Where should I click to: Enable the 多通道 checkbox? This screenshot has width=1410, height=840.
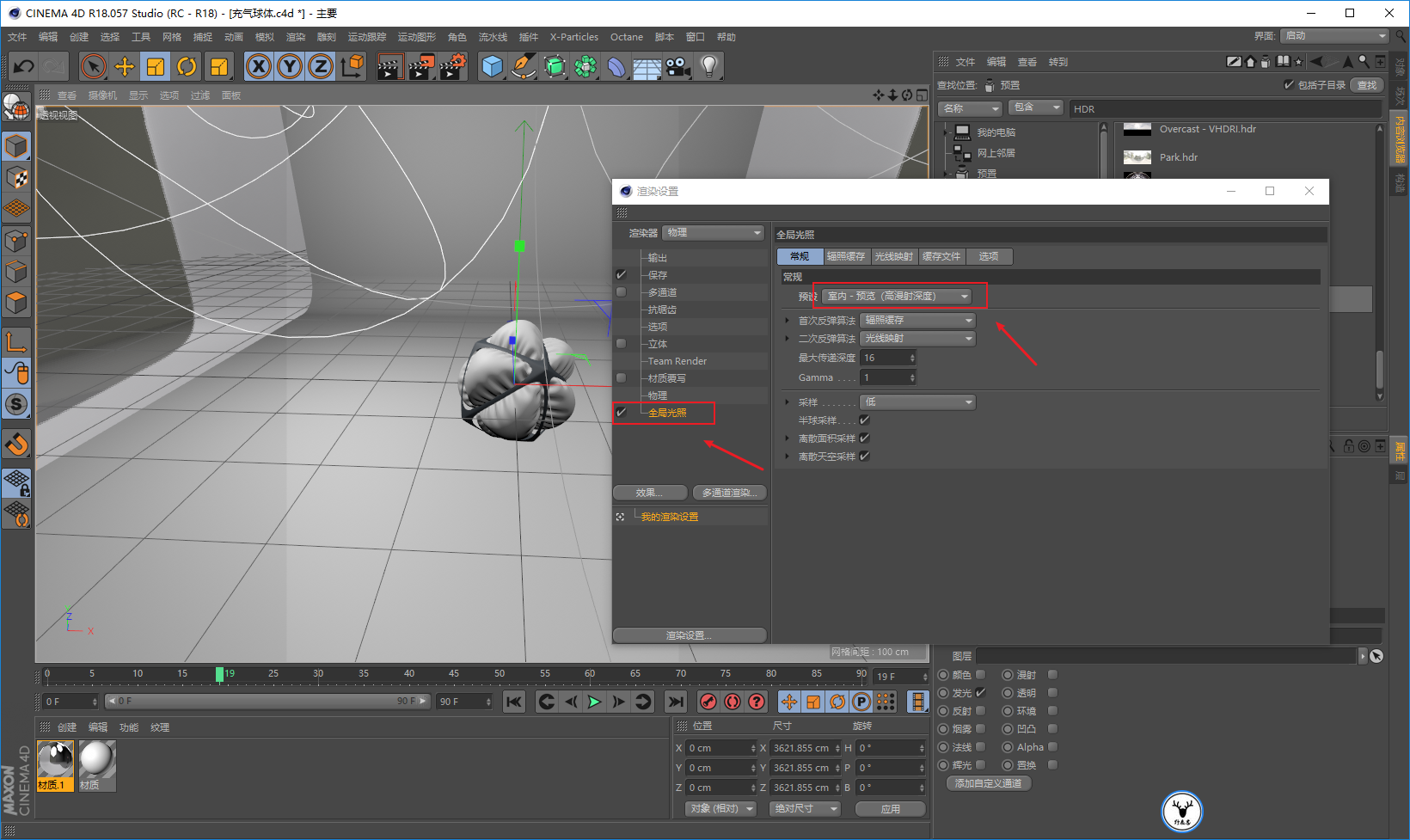click(x=621, y=292)
